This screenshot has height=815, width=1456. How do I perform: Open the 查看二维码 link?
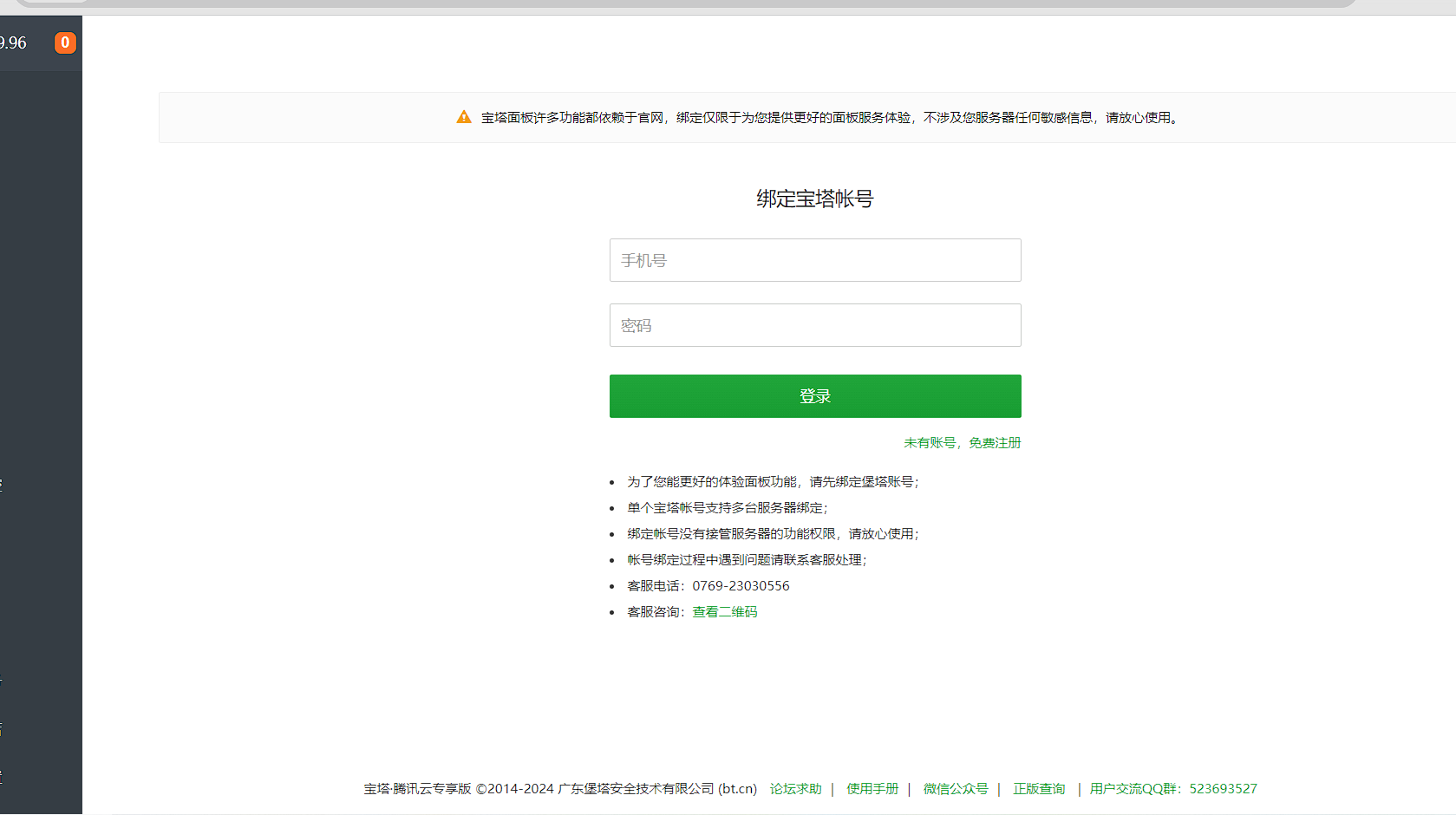click(x=724, y=612)
